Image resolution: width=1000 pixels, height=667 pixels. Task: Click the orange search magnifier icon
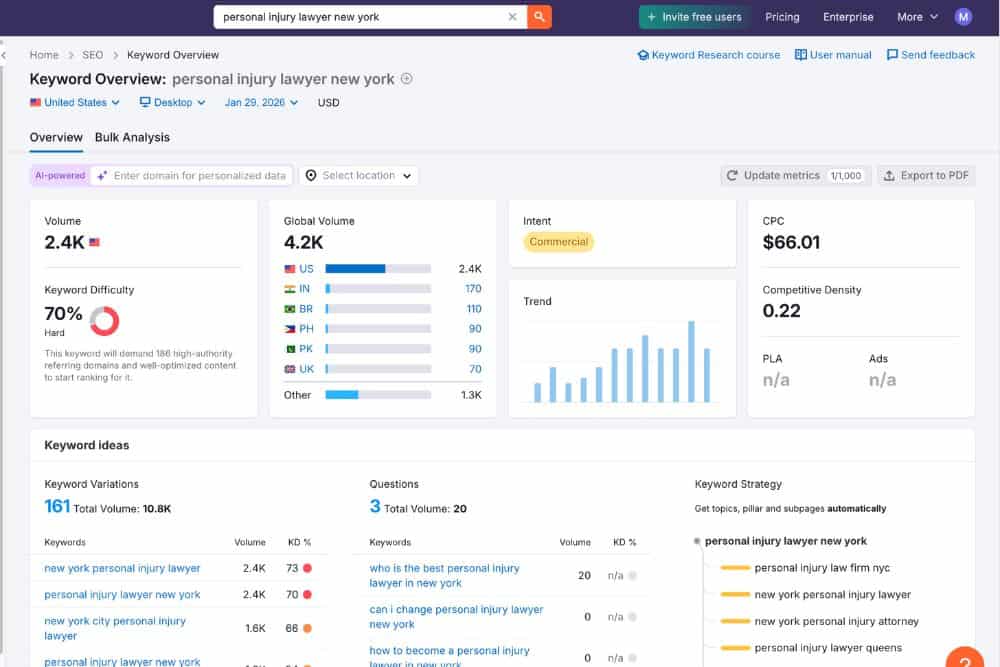tap(538, 17)
